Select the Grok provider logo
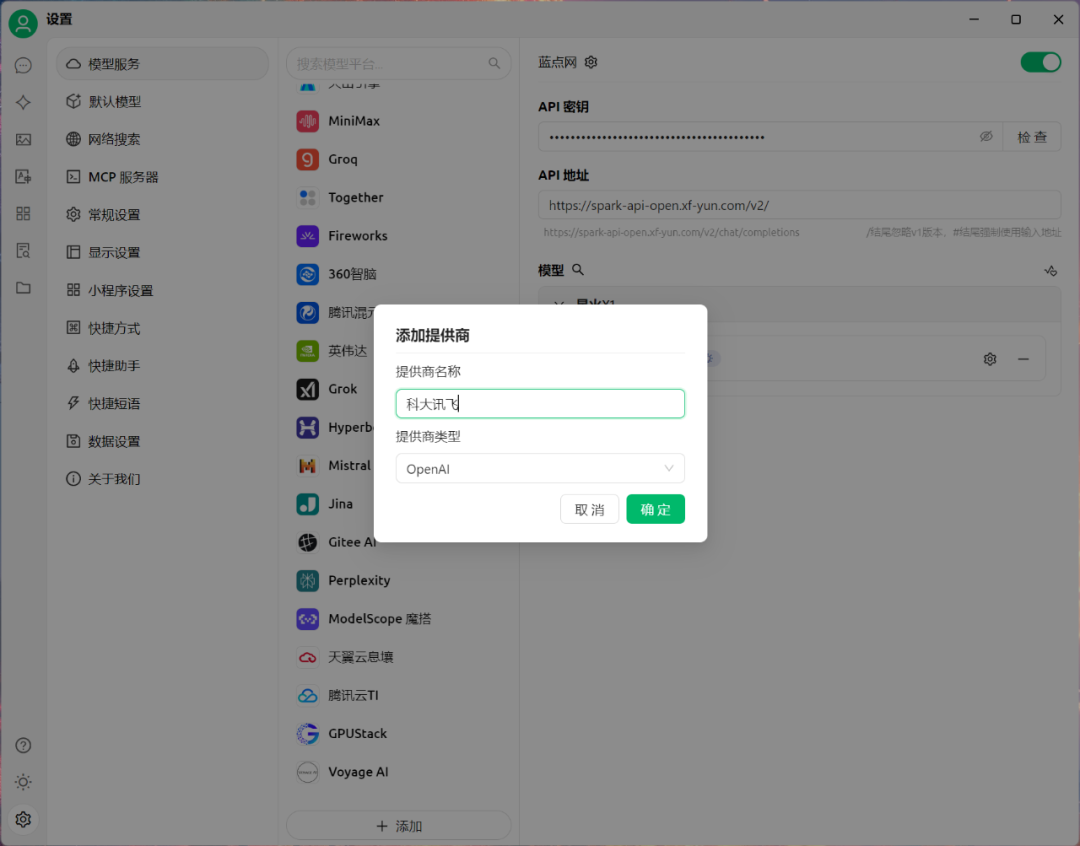 [x=308, y=389]
